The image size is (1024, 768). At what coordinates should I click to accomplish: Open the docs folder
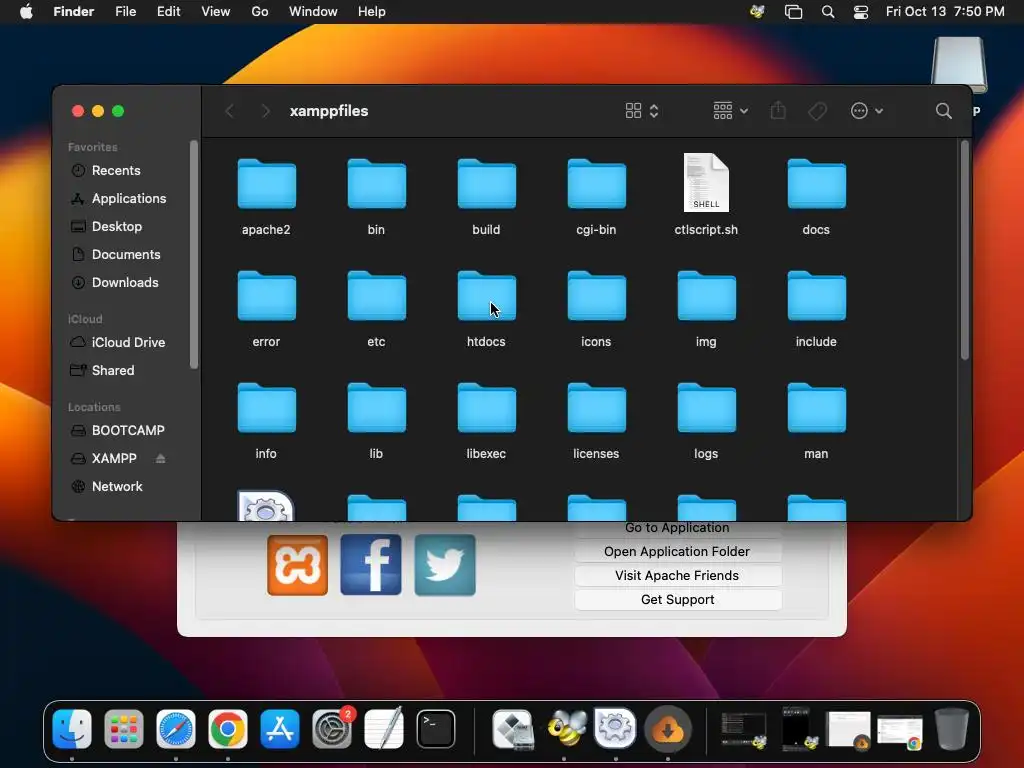coord(816,185)
